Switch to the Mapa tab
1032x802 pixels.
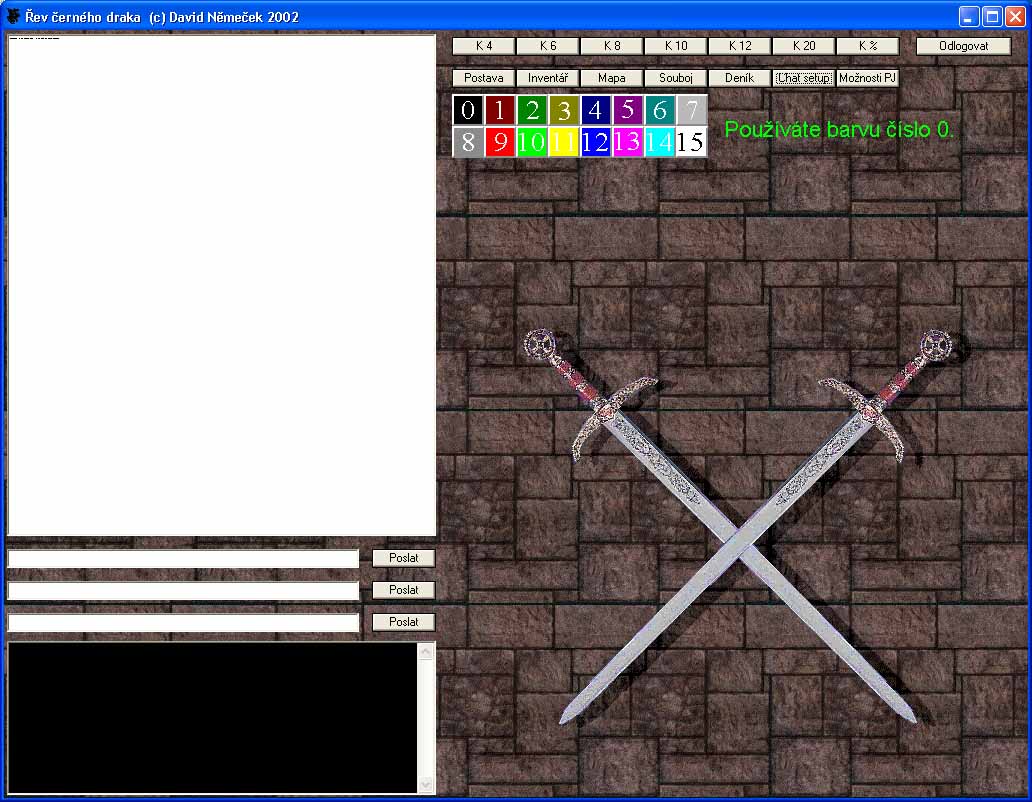(x=611, y=78)
